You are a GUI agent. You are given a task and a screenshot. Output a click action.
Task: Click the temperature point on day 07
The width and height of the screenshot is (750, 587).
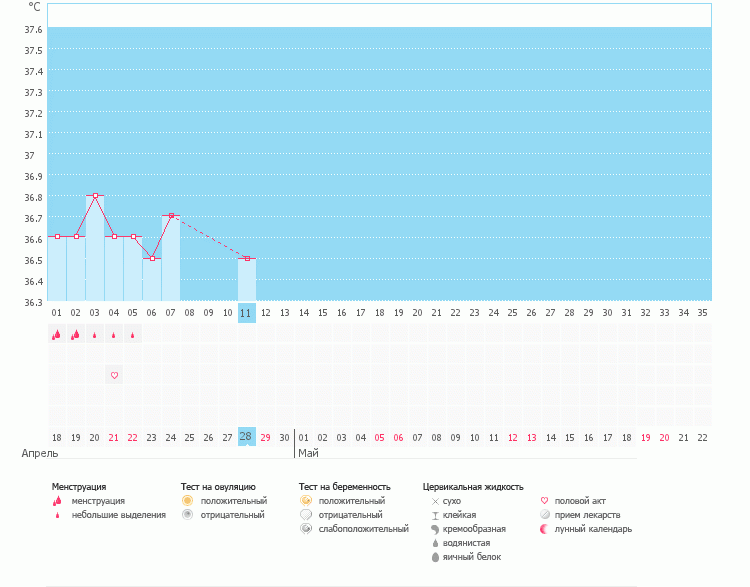coord(171,215)
